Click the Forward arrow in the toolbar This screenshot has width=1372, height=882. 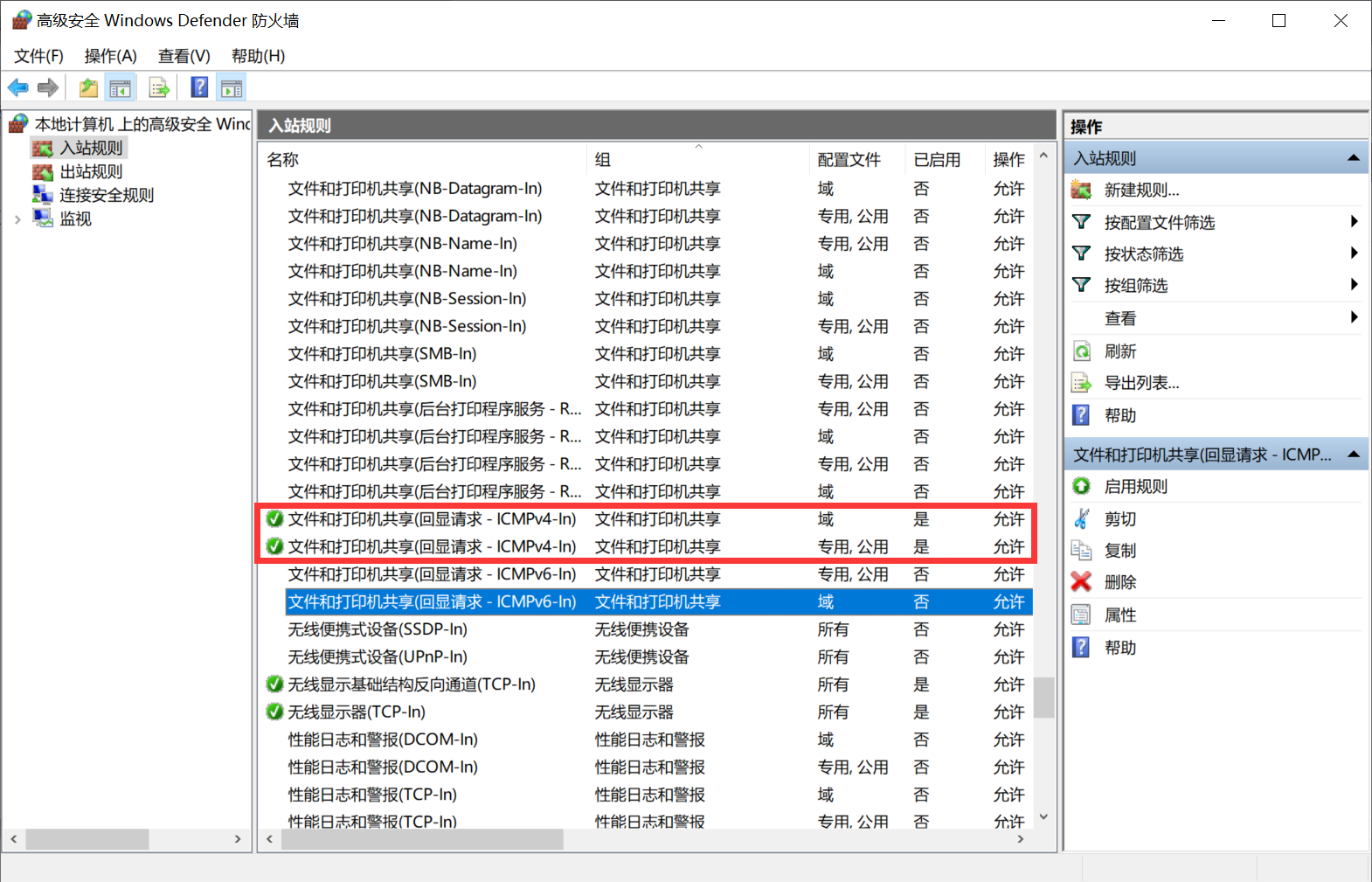(48, 87)
